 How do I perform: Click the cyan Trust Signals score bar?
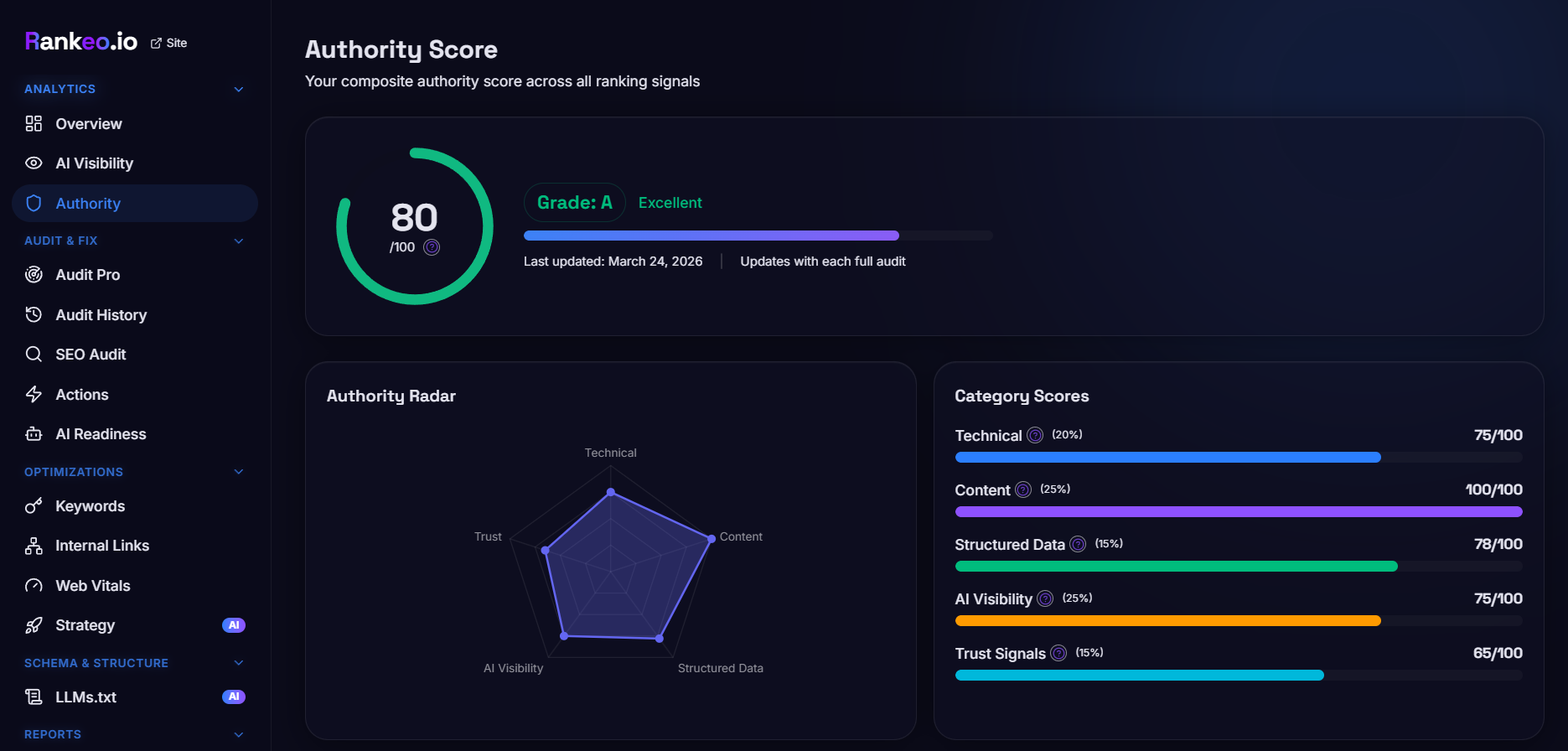1139,675
